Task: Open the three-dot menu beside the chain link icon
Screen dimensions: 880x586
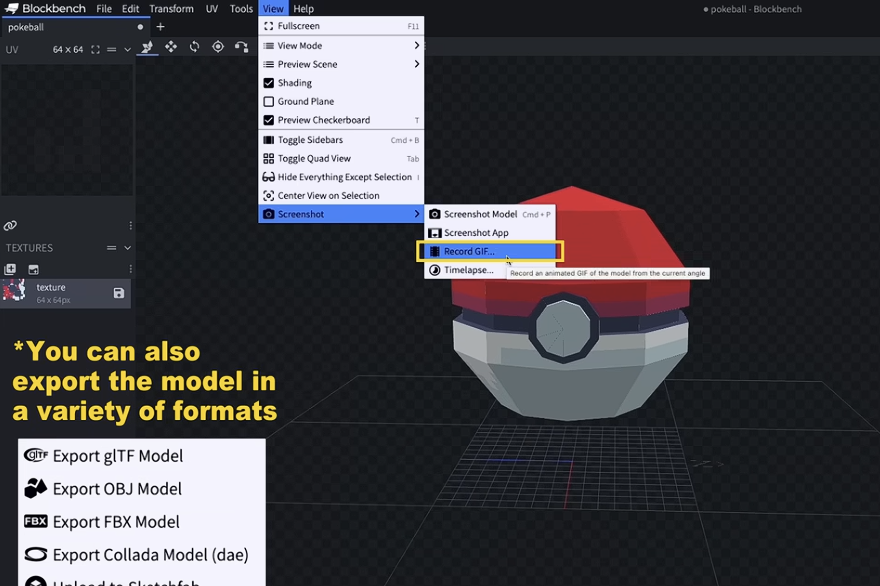Action: click(x=130, y=226)
